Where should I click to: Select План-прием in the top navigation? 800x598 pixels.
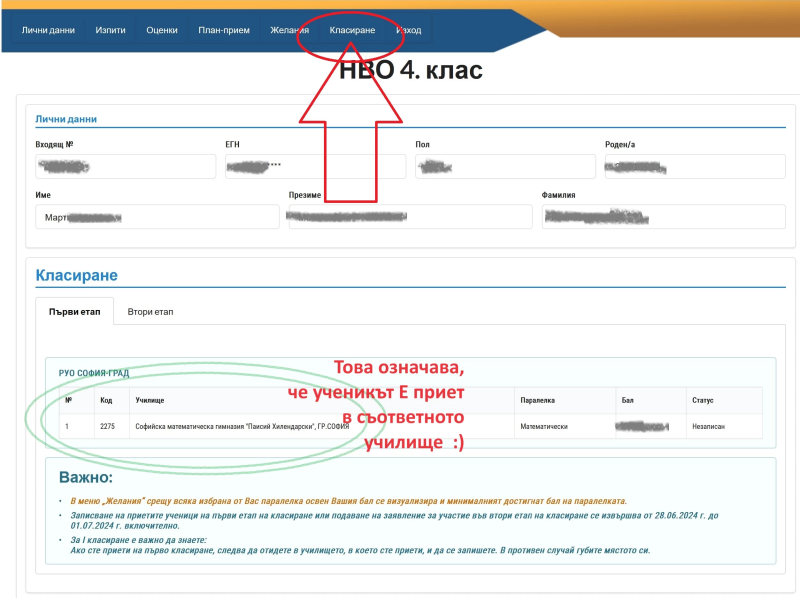(224, 30)
